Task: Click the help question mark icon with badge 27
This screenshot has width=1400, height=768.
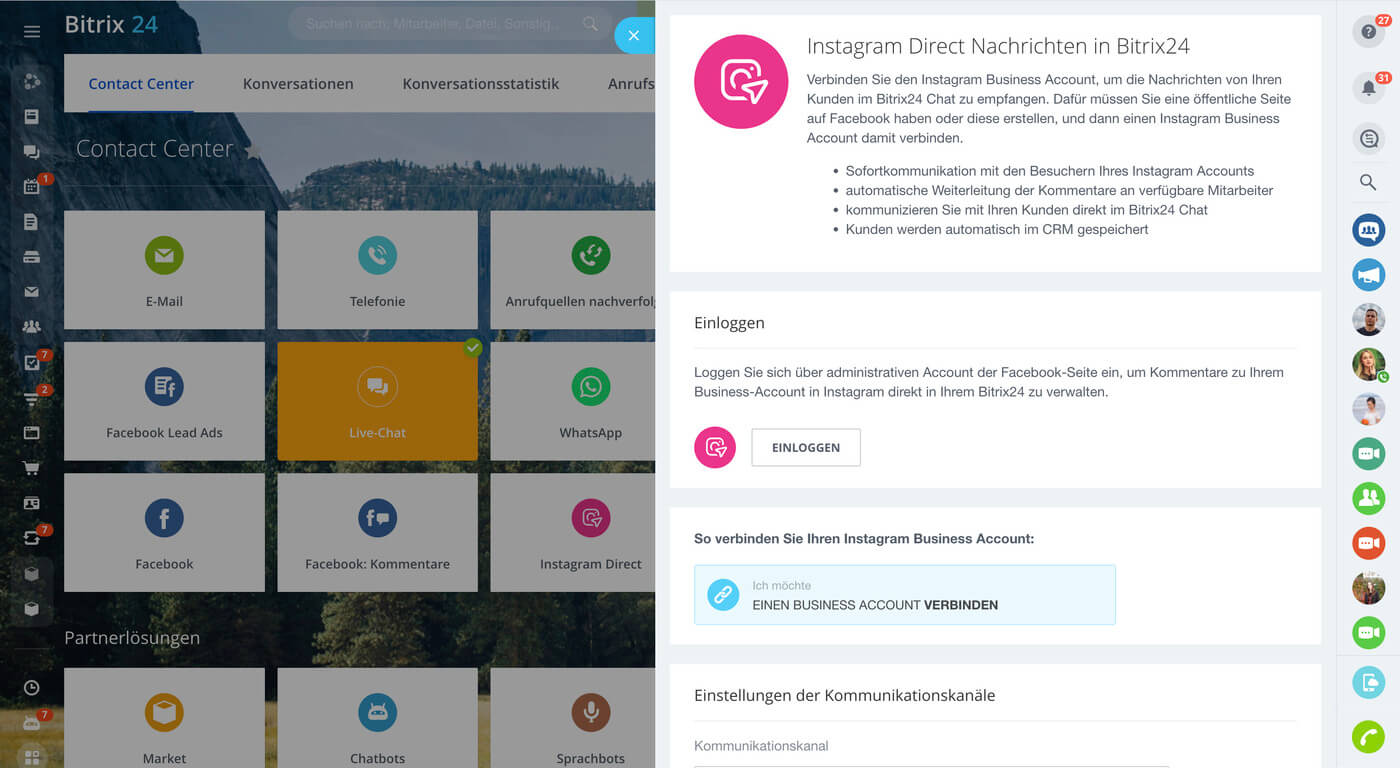Action: click(1368, 32)
